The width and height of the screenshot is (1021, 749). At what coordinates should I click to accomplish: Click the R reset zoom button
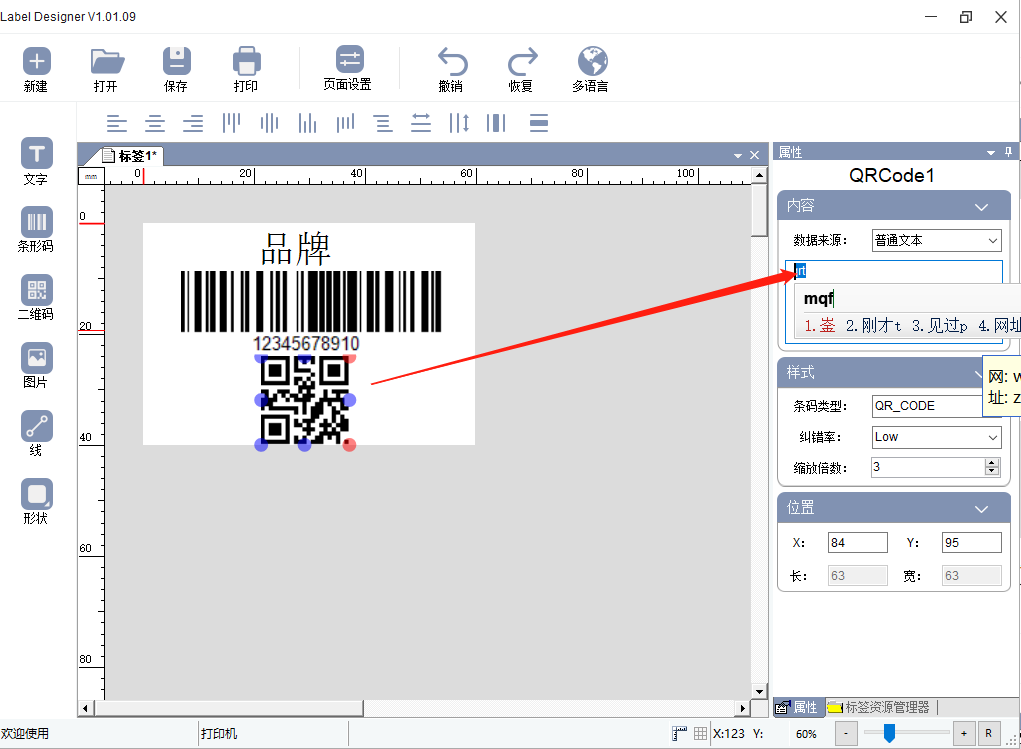988,733
